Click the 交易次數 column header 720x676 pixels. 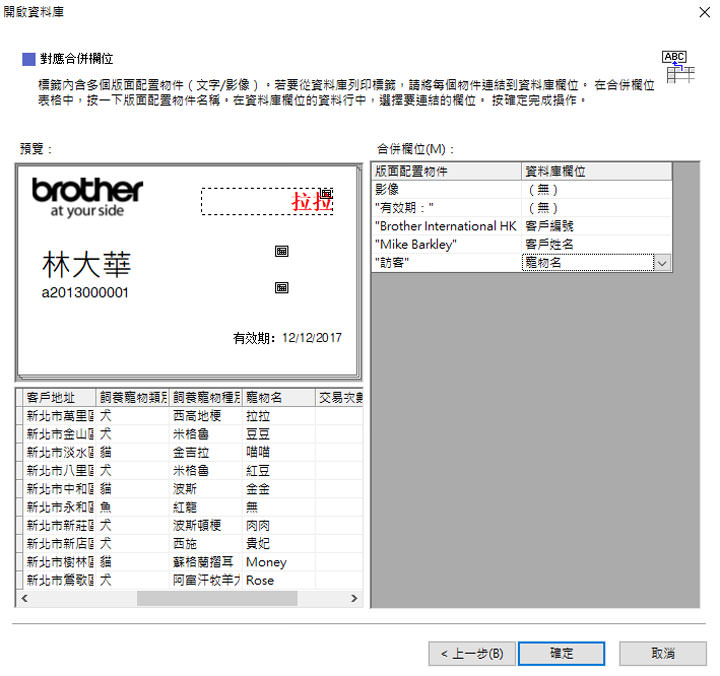339,398
